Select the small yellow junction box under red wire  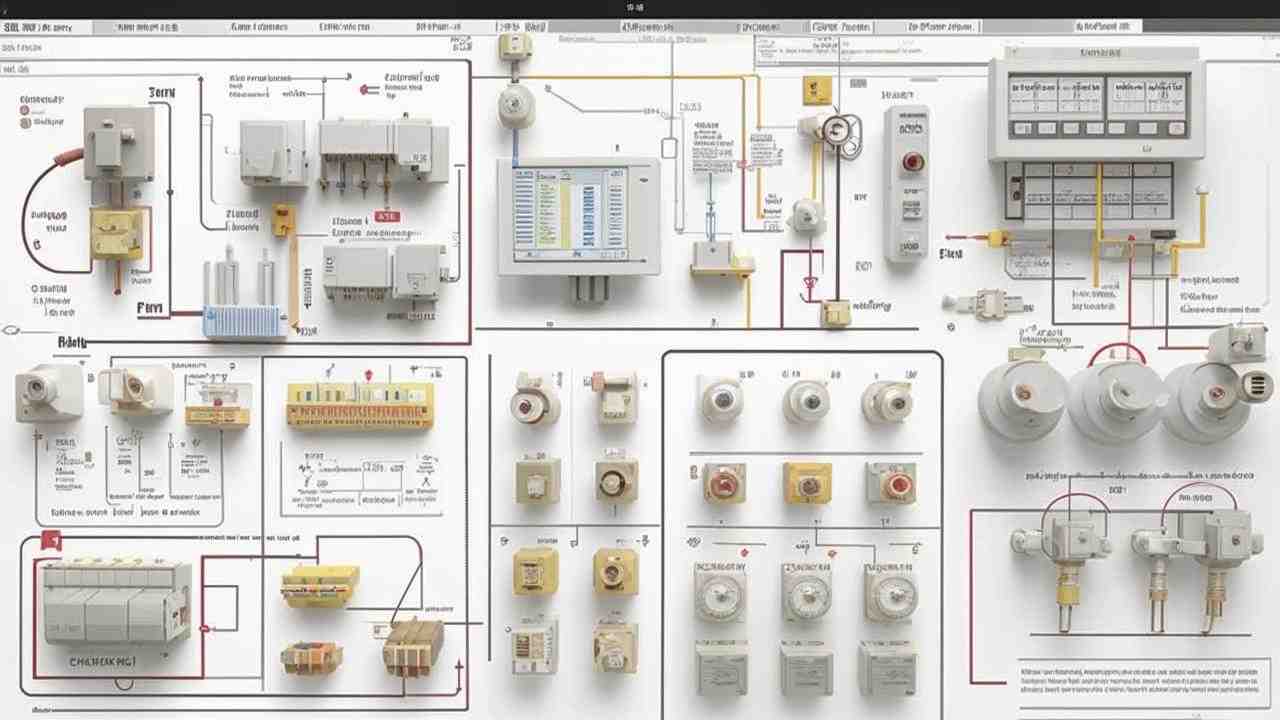[x=835, y=314]
